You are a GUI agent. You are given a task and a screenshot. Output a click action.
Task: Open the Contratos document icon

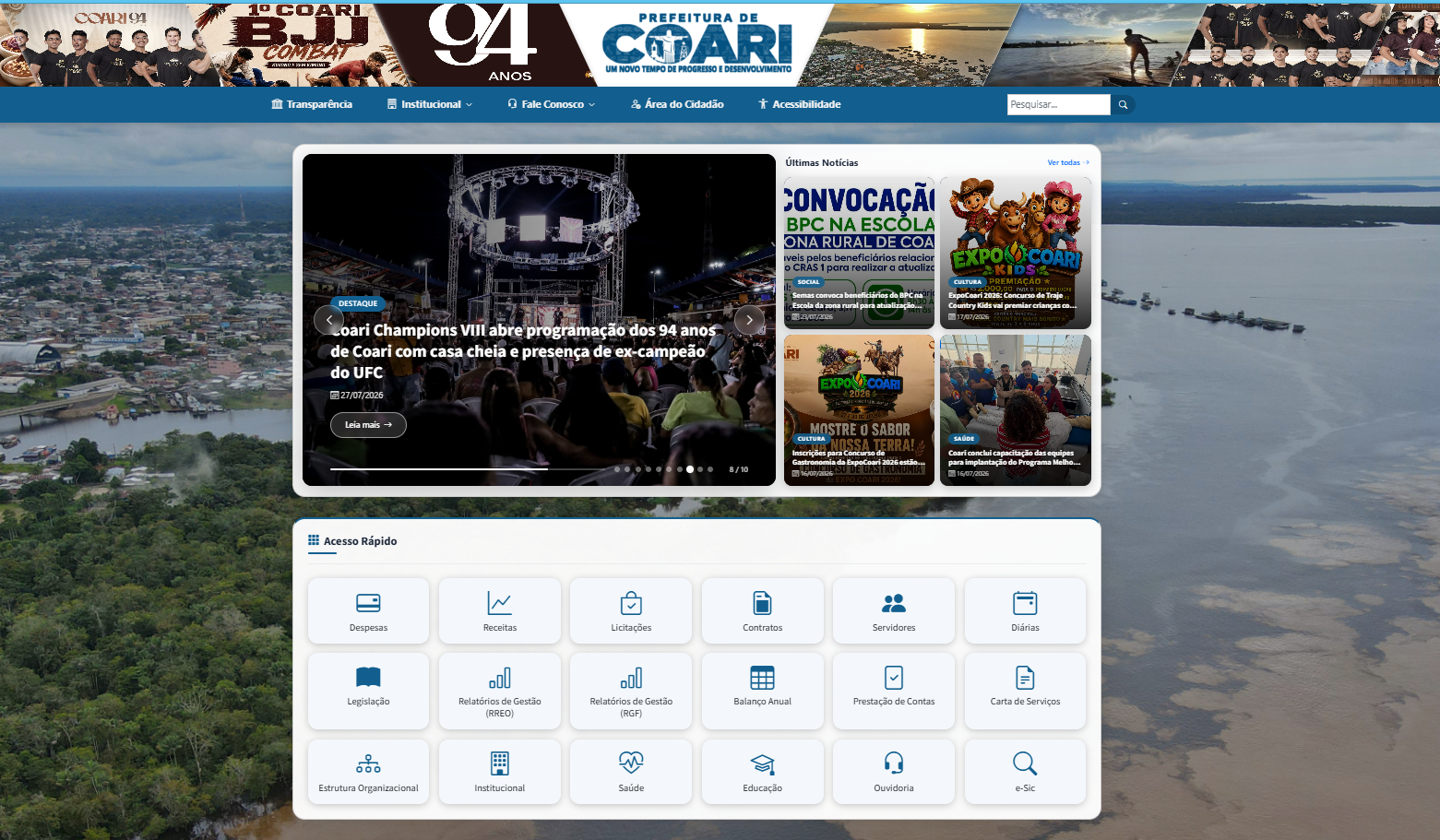762,603
